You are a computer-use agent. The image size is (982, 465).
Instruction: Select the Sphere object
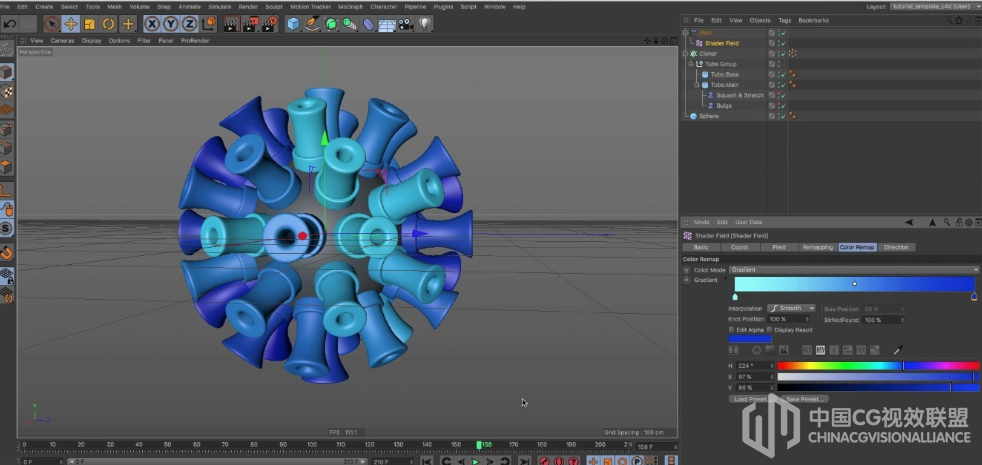pos(709,116)
